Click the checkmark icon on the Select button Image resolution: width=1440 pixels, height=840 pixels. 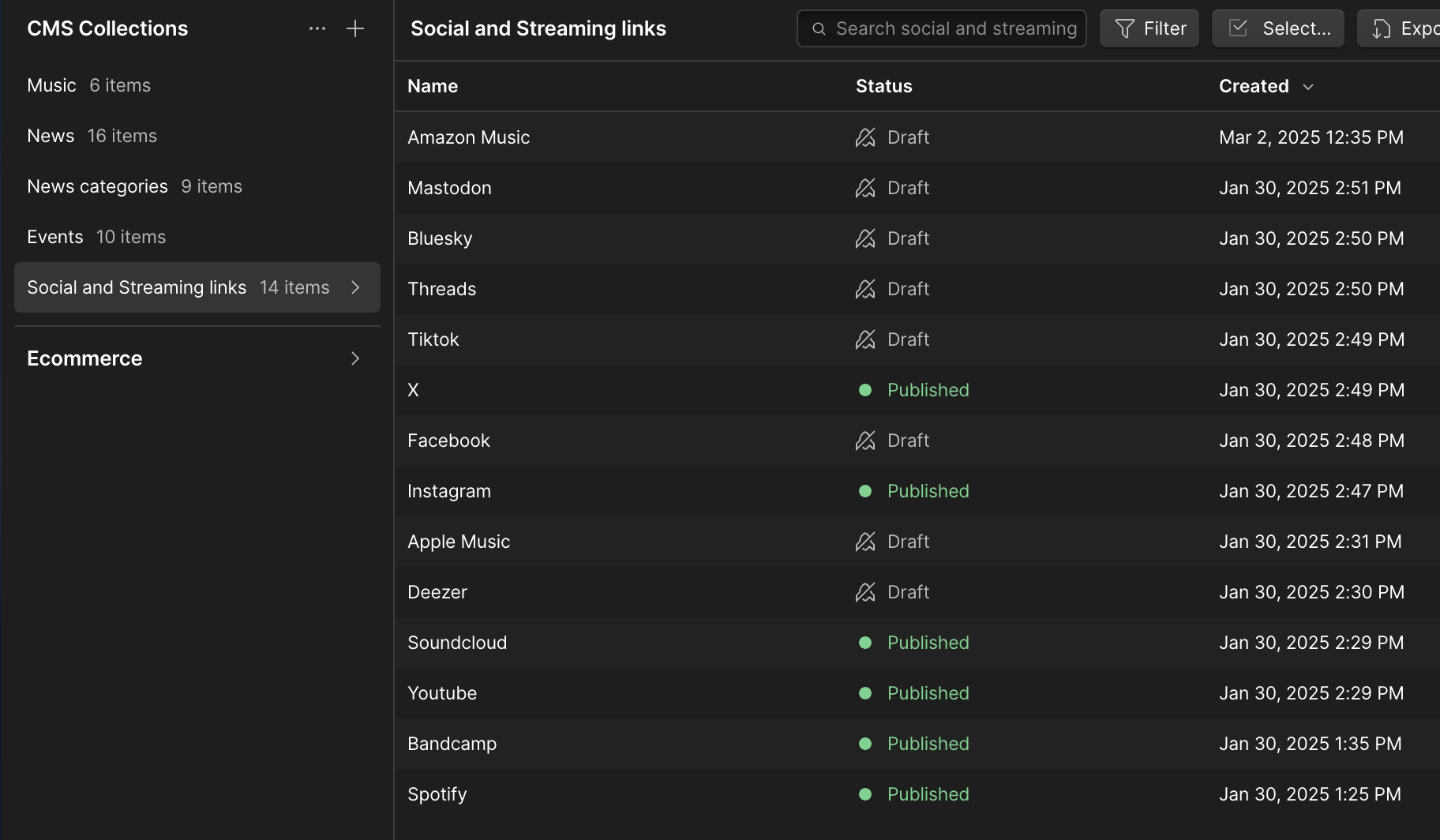(x=1237, y=28)
